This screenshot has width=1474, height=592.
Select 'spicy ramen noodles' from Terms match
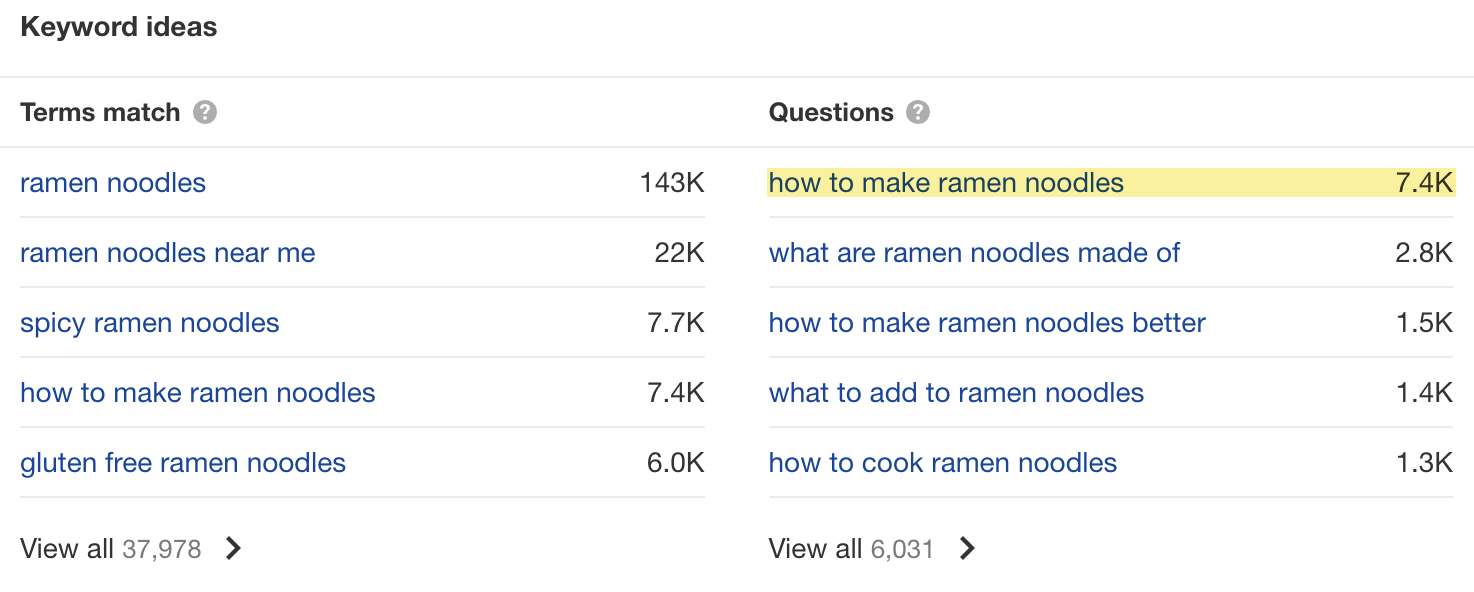pyautogui.click(x=149, y=323)
